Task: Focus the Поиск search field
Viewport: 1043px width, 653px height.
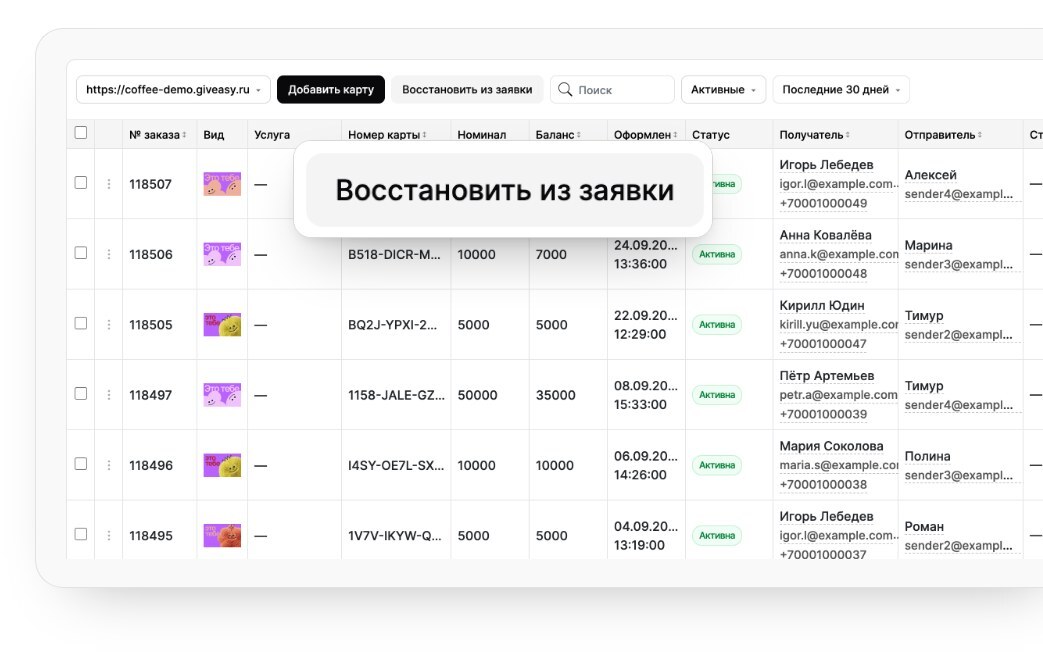Action: pyautogui.click(x=612, y=89)
